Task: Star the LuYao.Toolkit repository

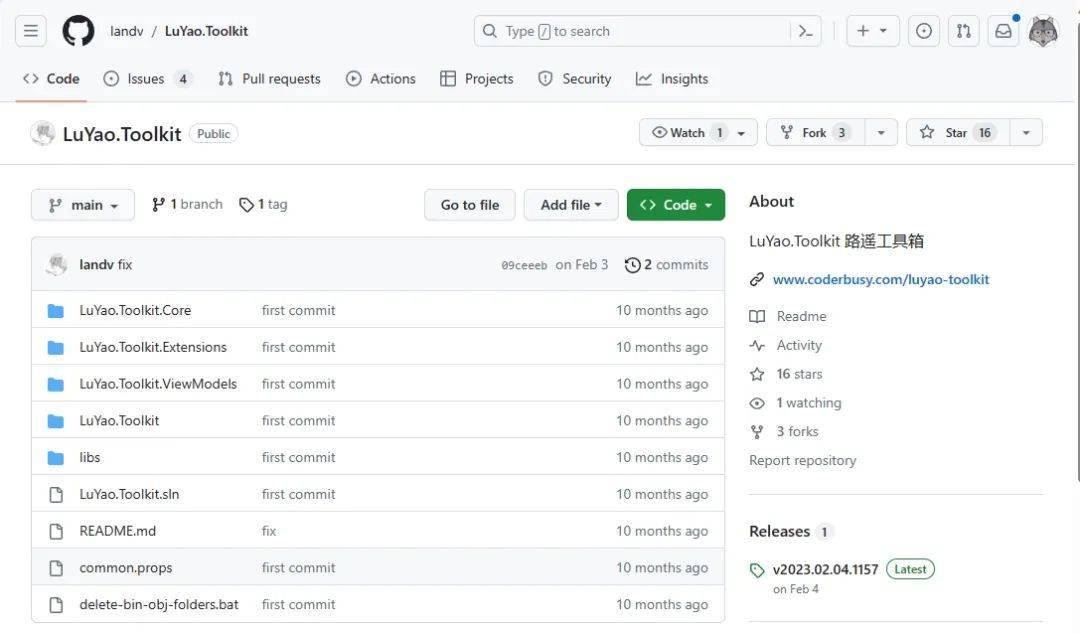Action: 957,133
